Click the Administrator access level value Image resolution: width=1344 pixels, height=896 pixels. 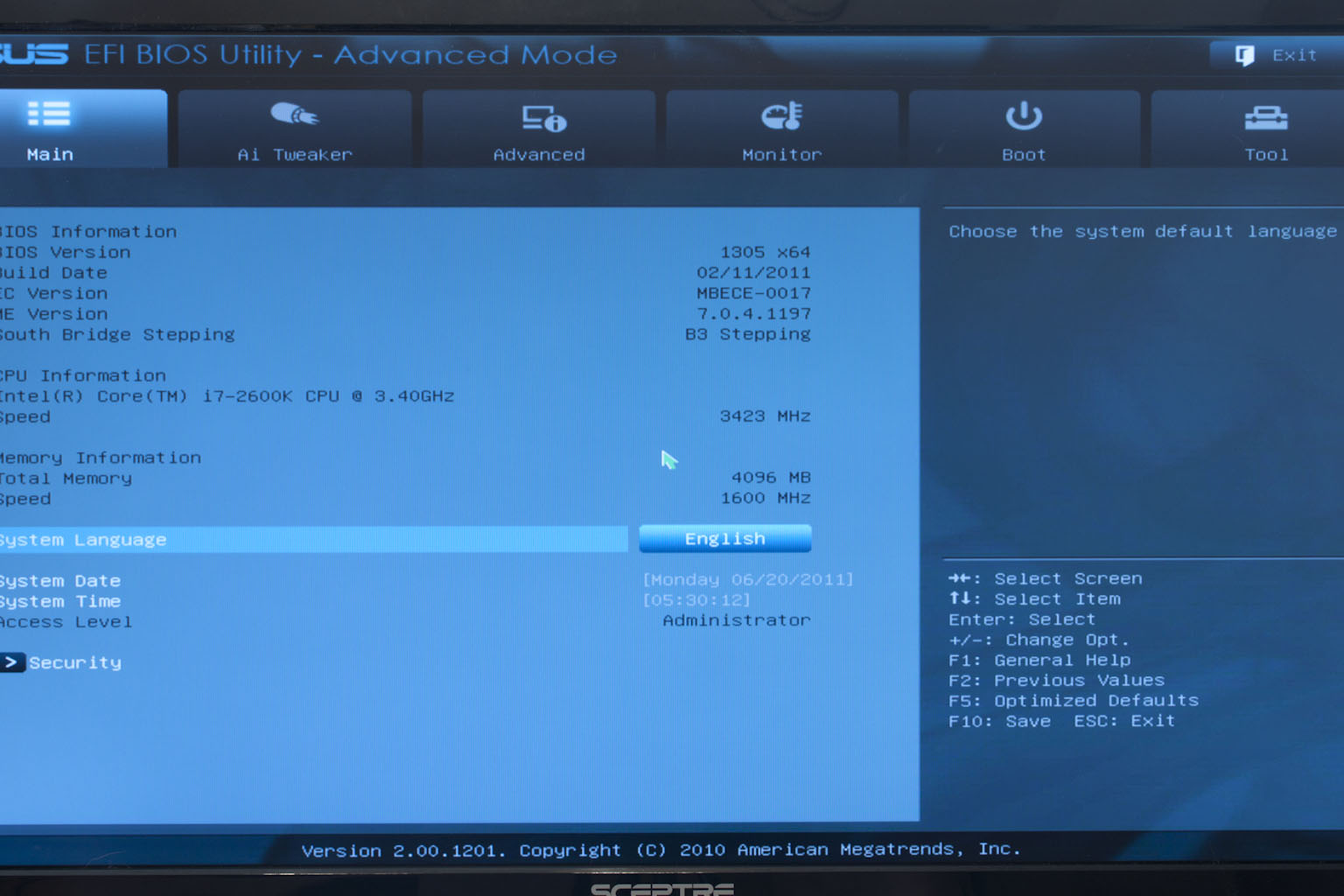[737, 620]
